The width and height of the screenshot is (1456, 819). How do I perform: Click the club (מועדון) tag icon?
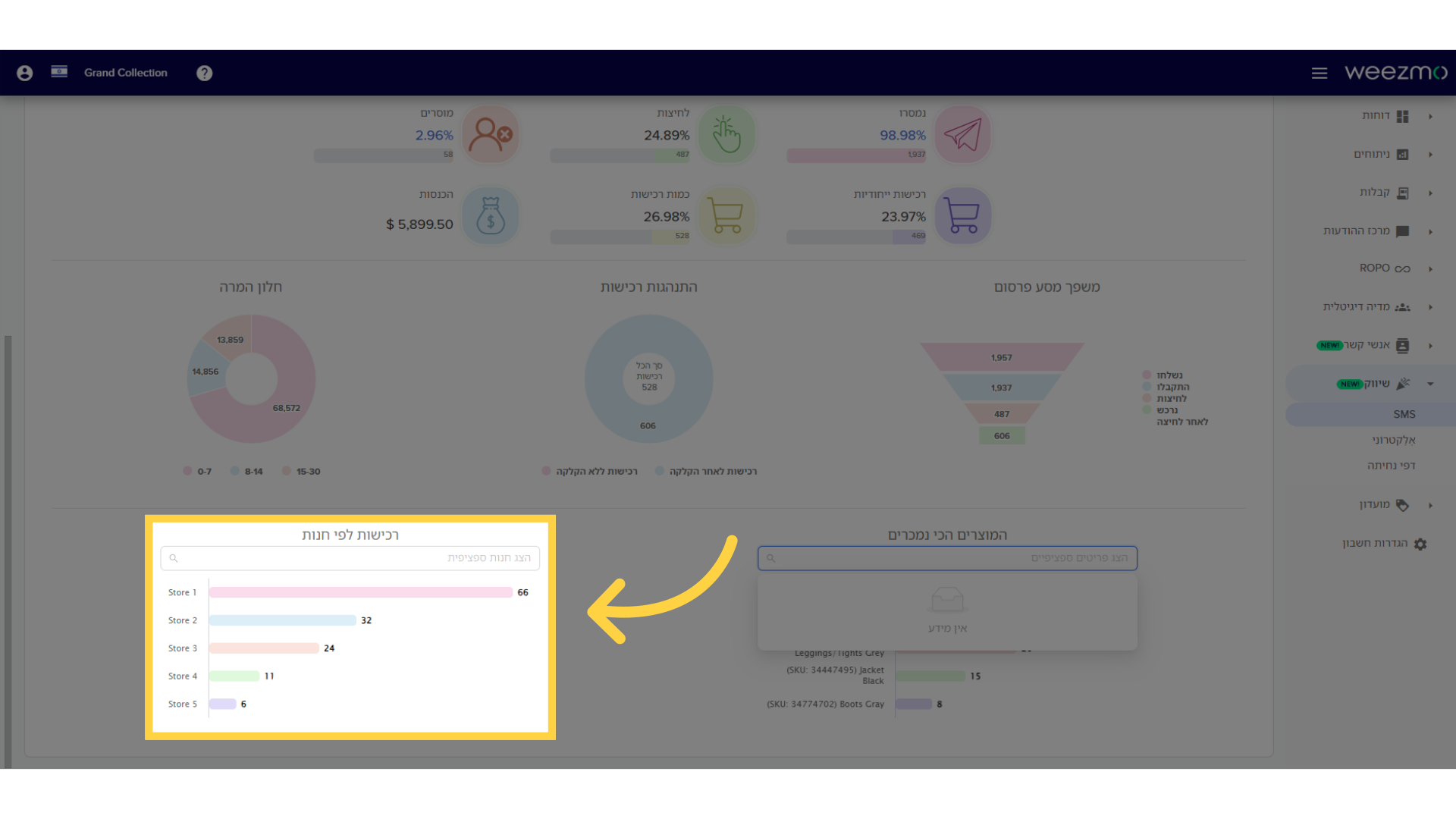[1403, 505]
